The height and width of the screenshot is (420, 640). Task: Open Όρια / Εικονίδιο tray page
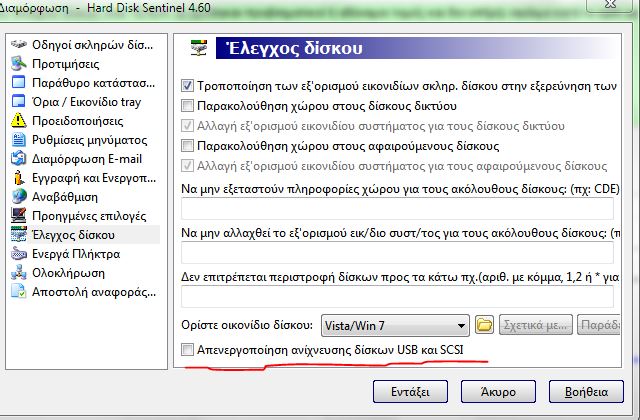[x=87, y=102]
